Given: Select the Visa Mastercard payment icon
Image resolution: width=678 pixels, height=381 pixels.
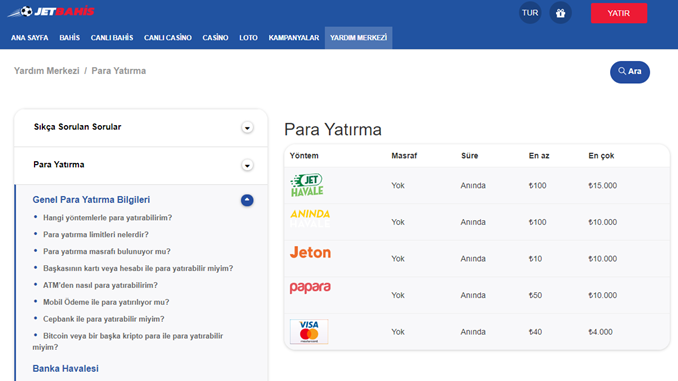Looking at the screenshot, I should click(309, 332).
